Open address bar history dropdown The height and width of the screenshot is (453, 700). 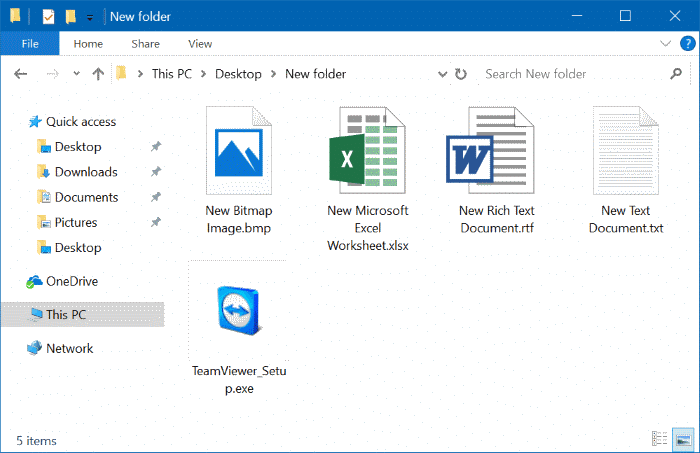(442, 74)
